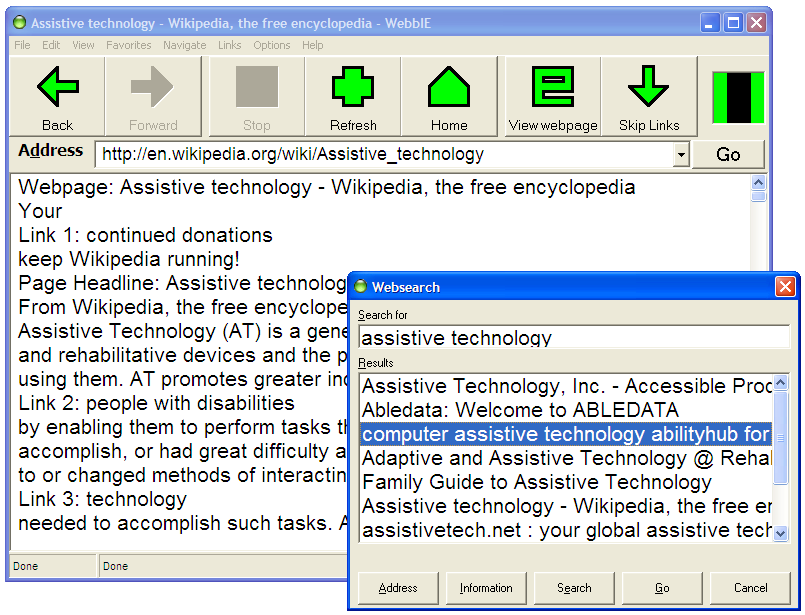Open the Navigate menu
Screen dimensions: 805x615
click(185, 45)
